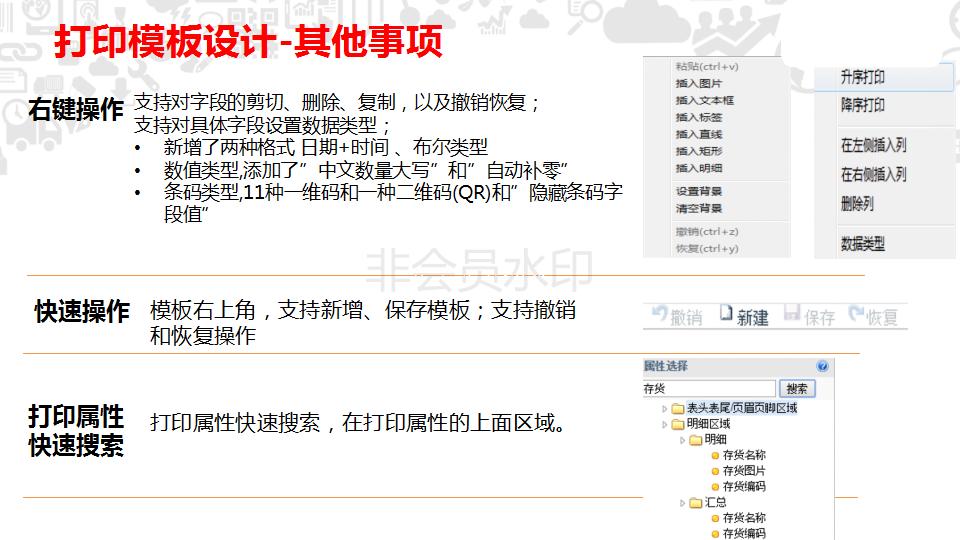Click 设置背景 menu entry

(699, 191)
